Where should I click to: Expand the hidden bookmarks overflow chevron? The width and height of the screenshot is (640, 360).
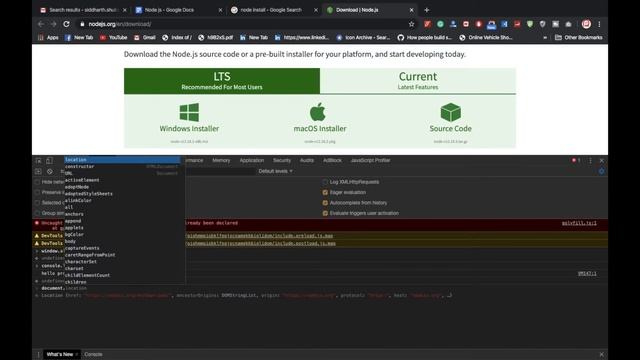pos(545,38)
